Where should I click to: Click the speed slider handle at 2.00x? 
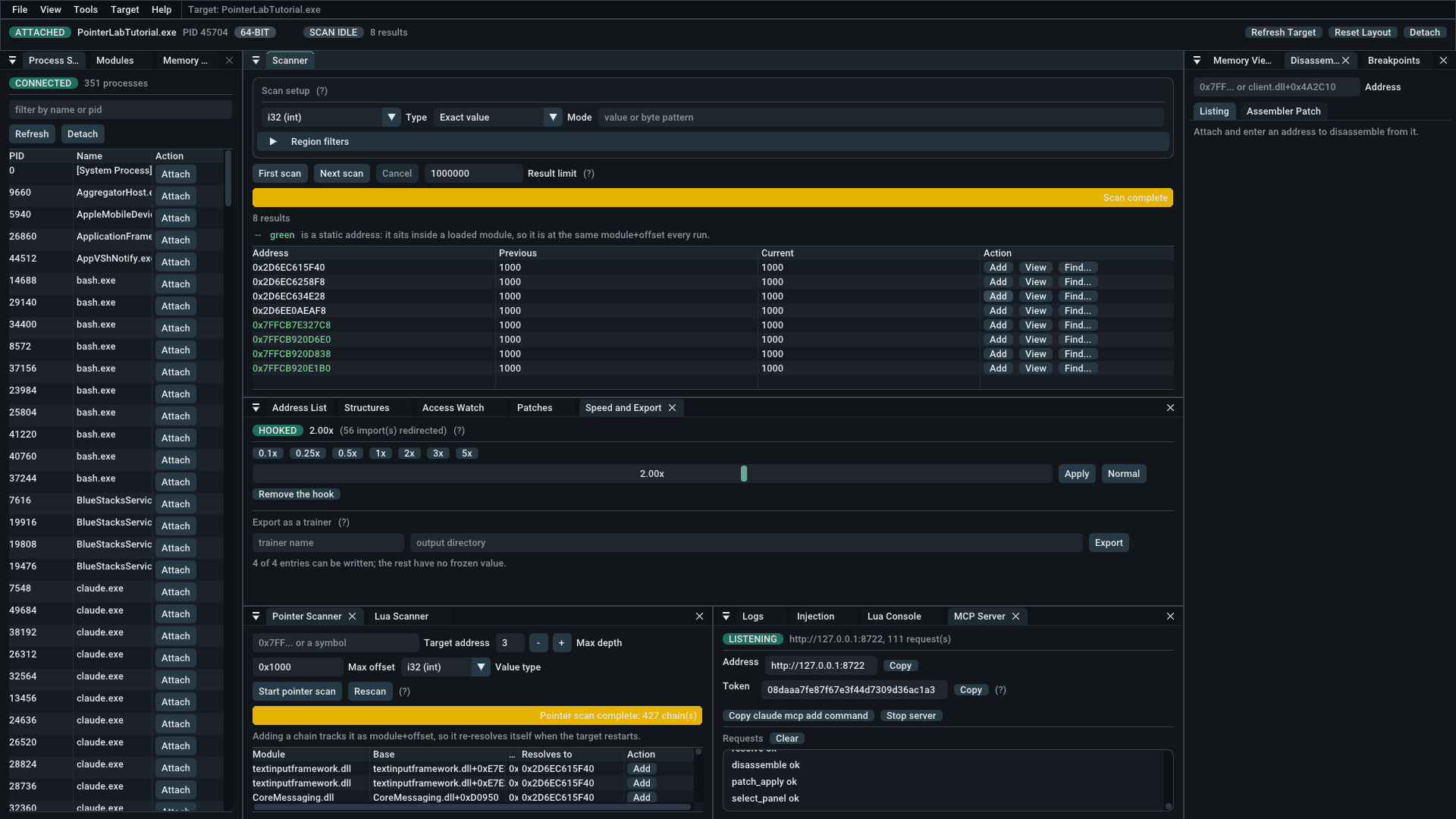(x=744, y=474)
